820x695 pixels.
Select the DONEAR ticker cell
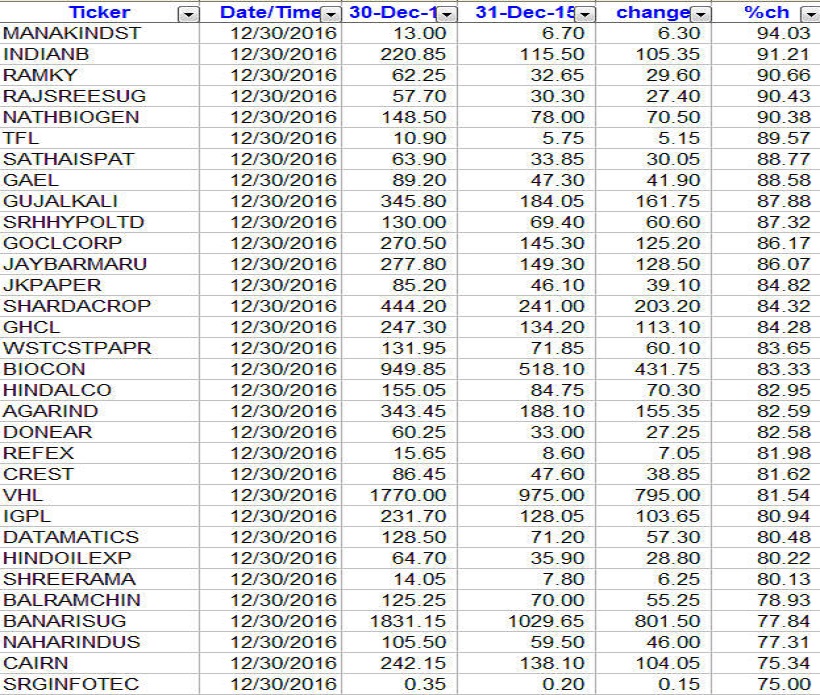coord(99,432)
